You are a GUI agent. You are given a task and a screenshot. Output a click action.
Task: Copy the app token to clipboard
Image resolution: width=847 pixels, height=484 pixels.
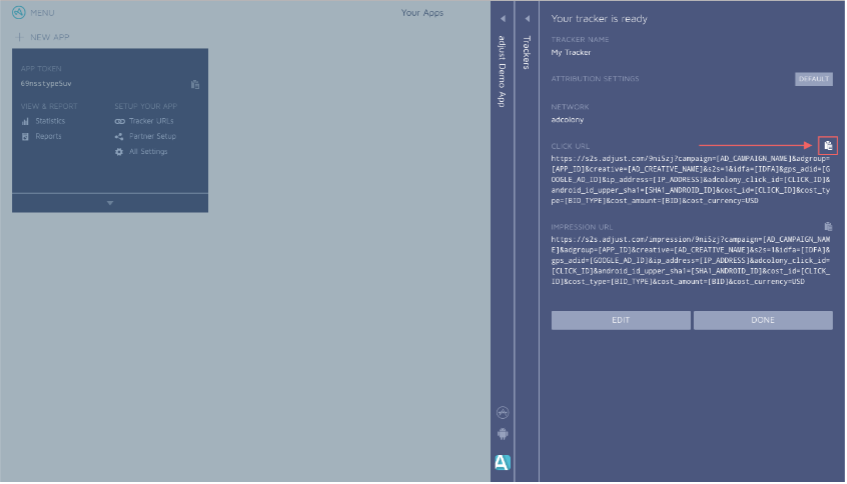click(x=195, y=85)
